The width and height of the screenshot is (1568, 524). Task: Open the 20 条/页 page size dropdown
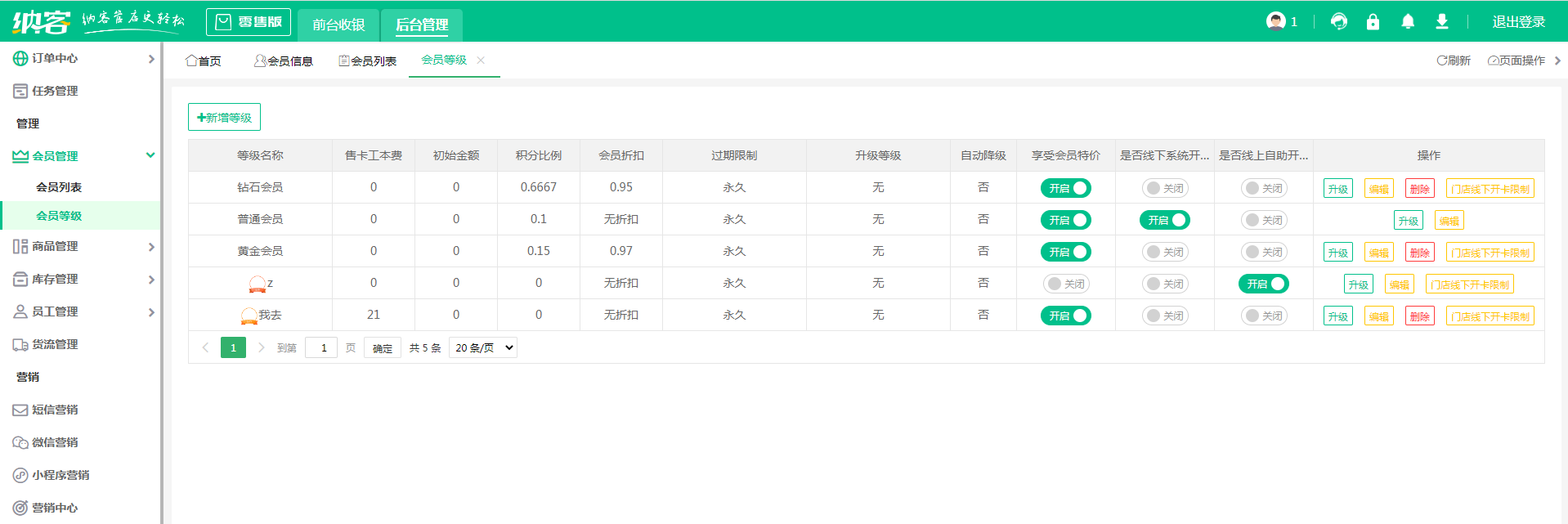click(x=483, y=347)
